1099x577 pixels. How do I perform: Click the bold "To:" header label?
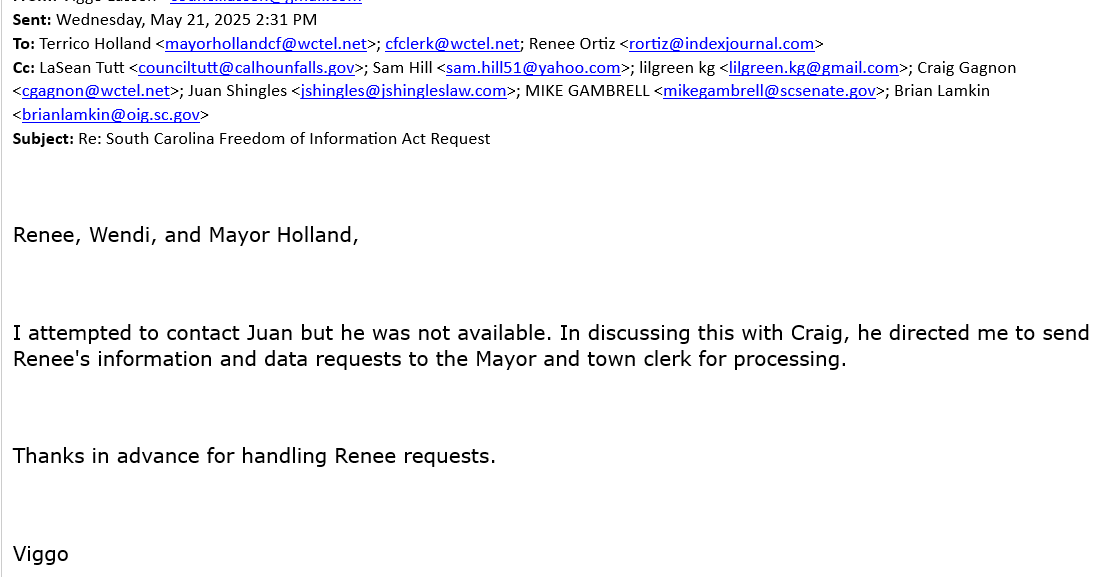24,44
